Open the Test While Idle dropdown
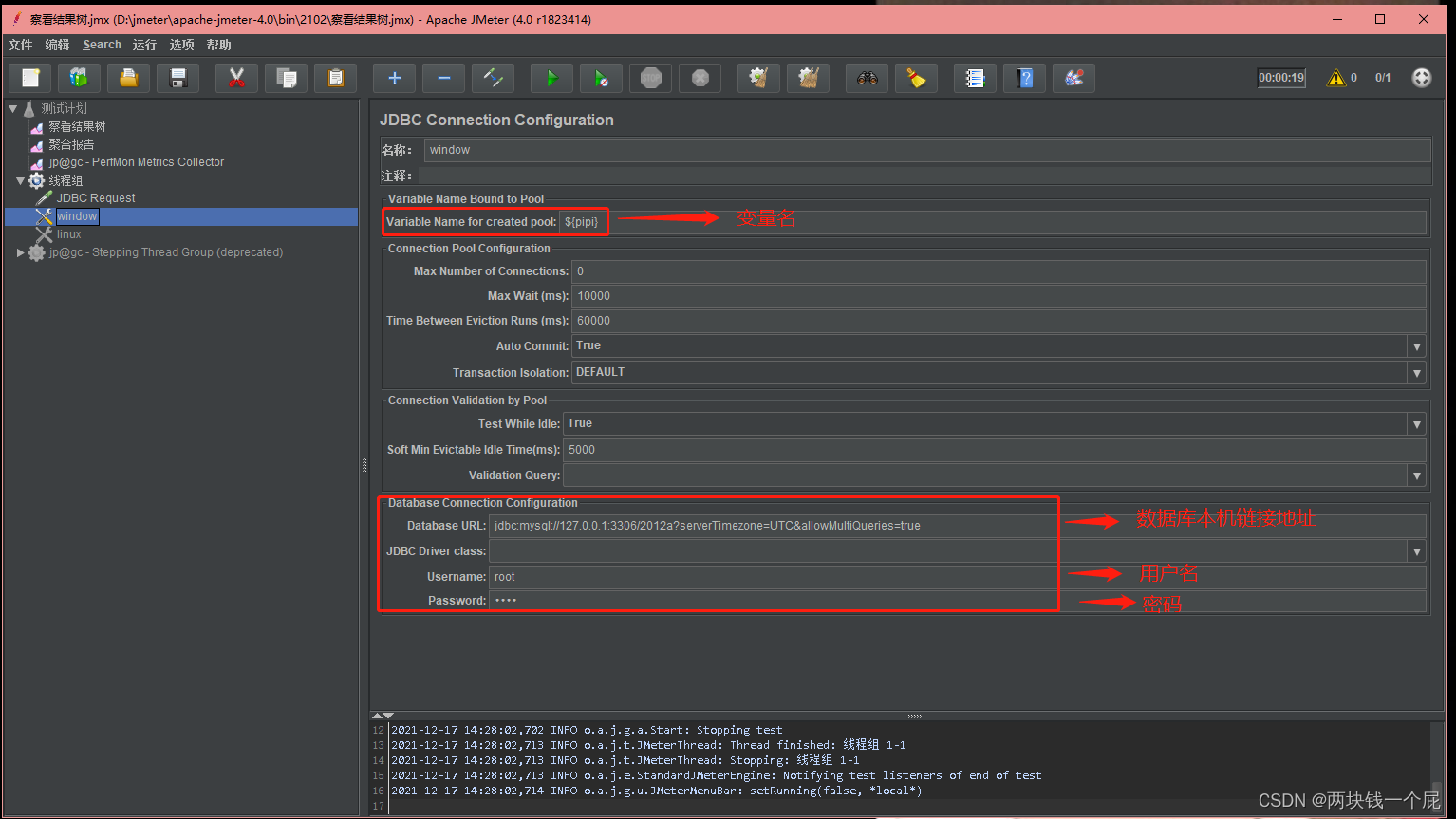Image resolution: width=1456 pixels, height=819 pixels. click(x=1416, y=424)
